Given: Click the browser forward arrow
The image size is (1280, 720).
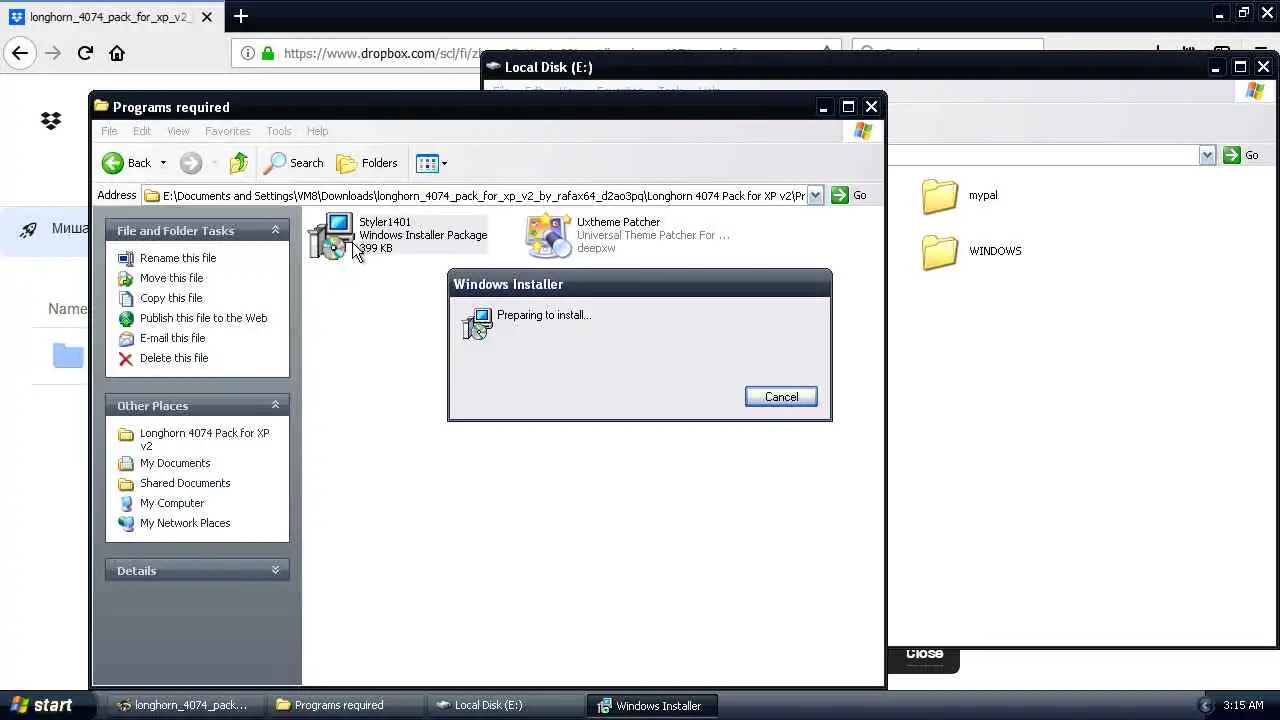Looking at the screenshot, I should [53, 53].
